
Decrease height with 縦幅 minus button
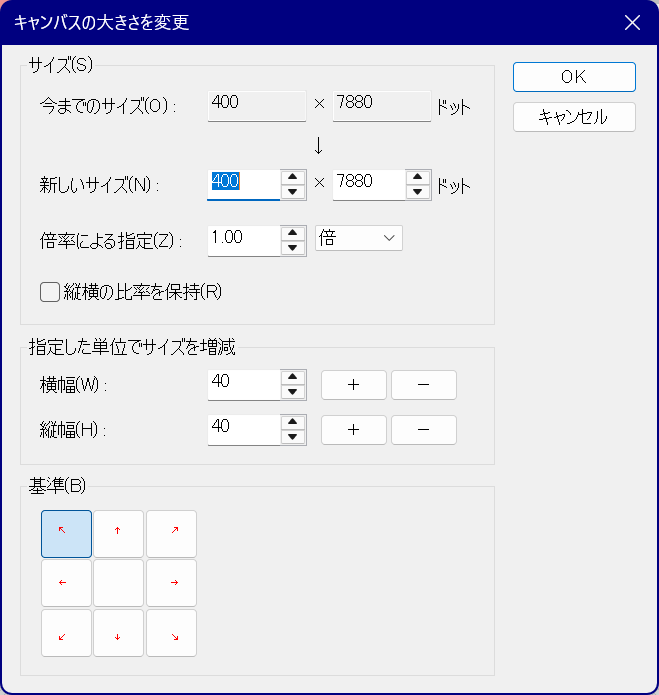click(424, 429)
